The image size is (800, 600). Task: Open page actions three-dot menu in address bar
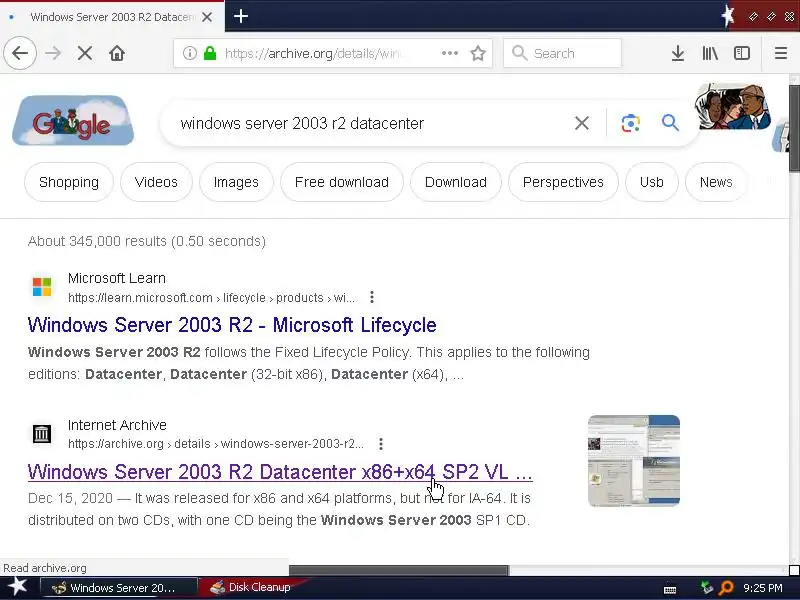(449, 53)
